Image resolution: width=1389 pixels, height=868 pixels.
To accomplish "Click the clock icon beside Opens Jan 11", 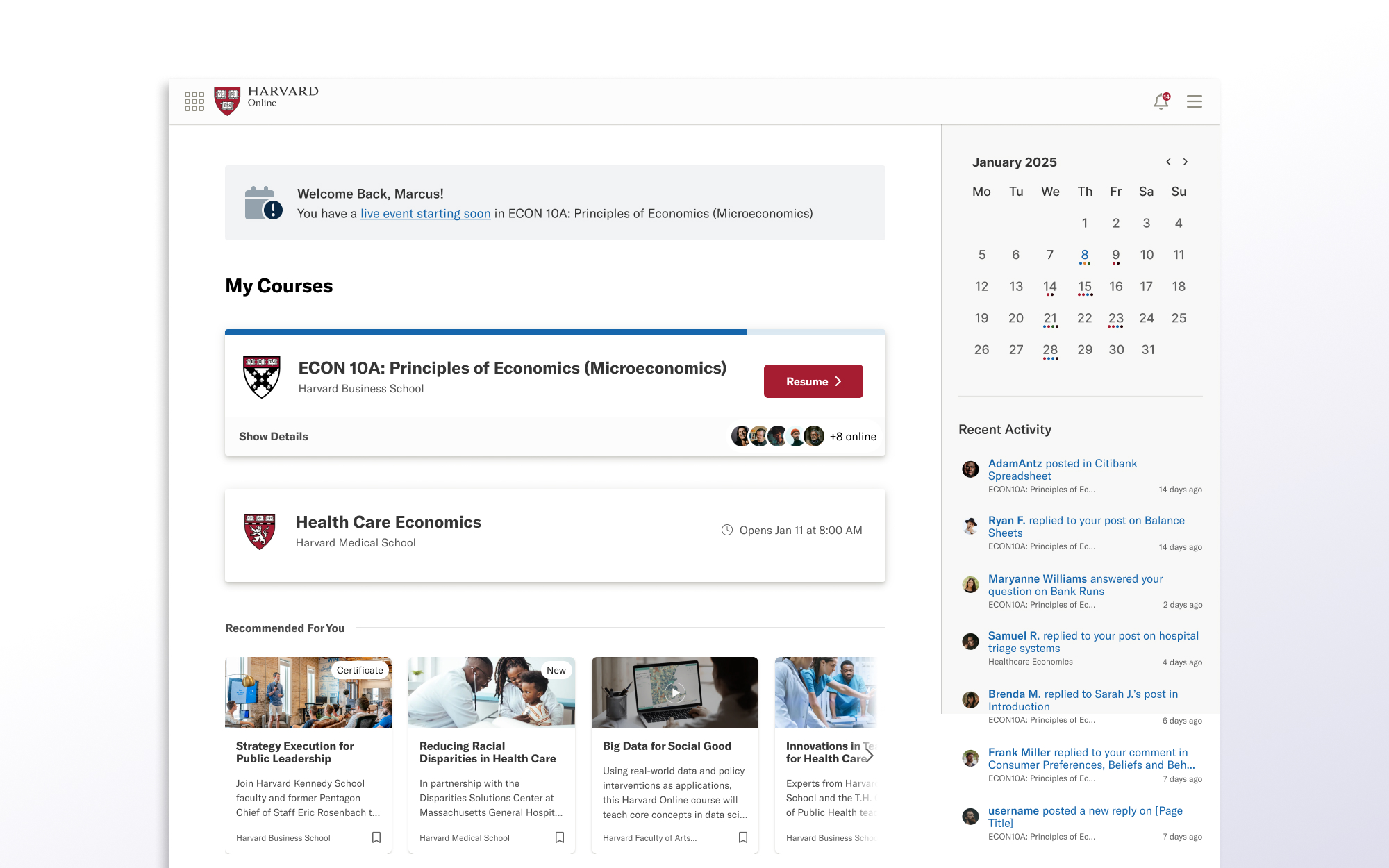I will coord(727,530).
